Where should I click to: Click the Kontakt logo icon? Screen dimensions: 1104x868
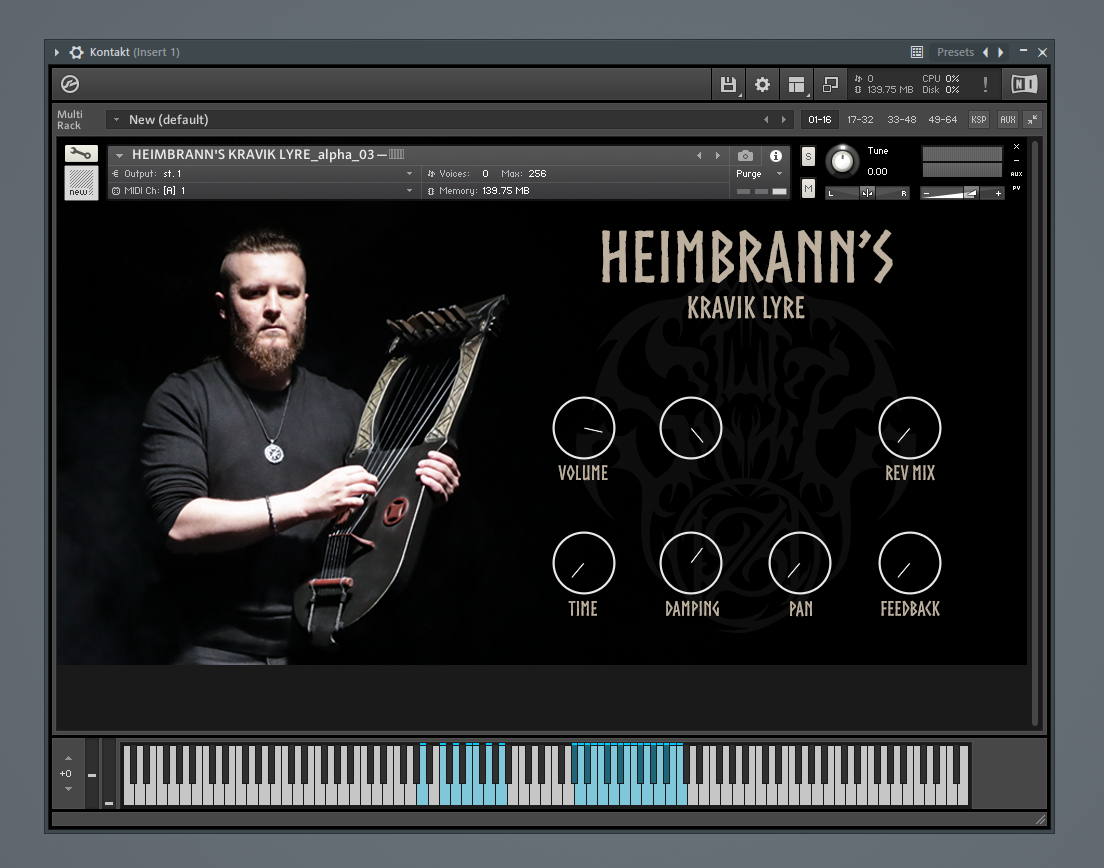[70, 84]
